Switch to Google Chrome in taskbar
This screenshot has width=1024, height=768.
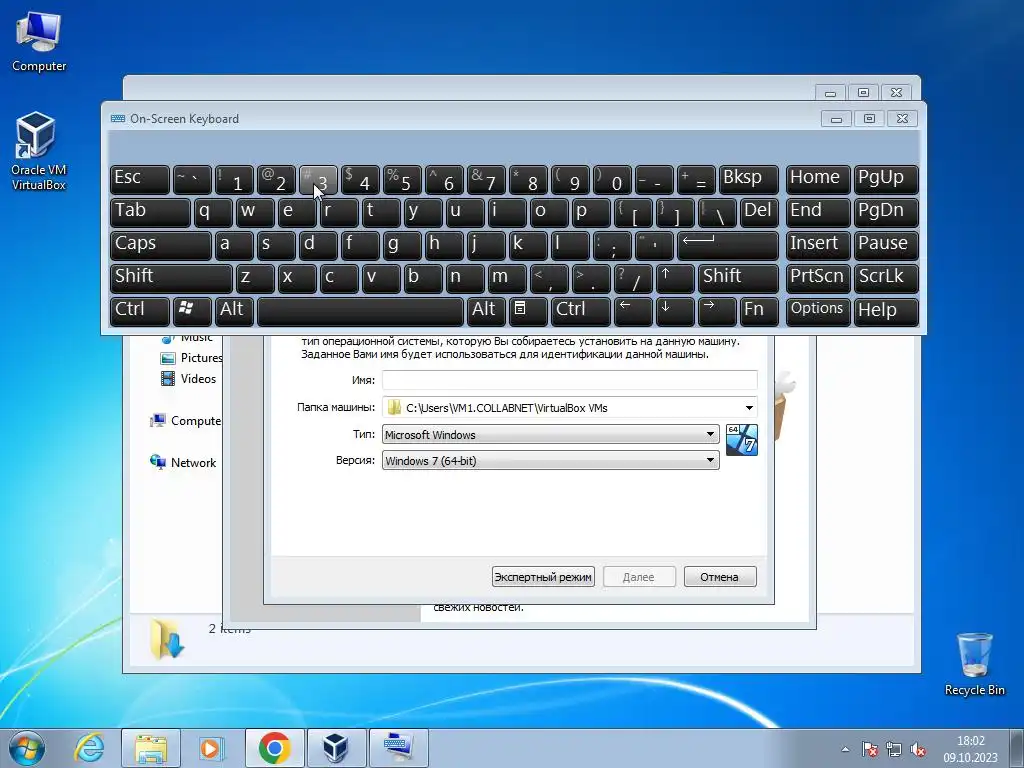[274, 748]
